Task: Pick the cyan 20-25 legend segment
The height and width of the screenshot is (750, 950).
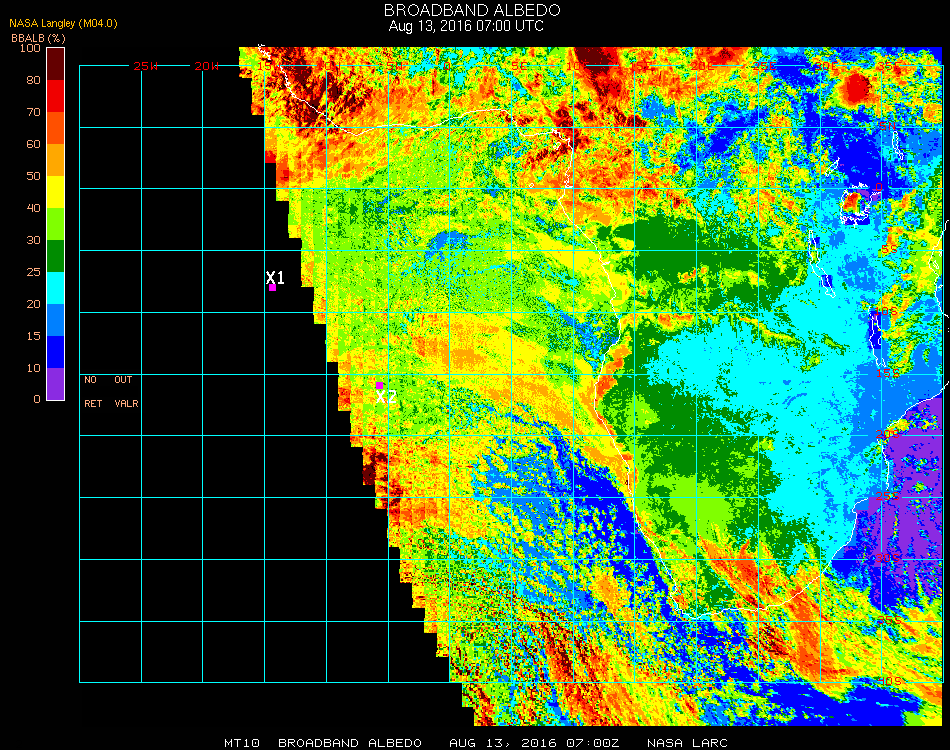Action: click(55, 288)
